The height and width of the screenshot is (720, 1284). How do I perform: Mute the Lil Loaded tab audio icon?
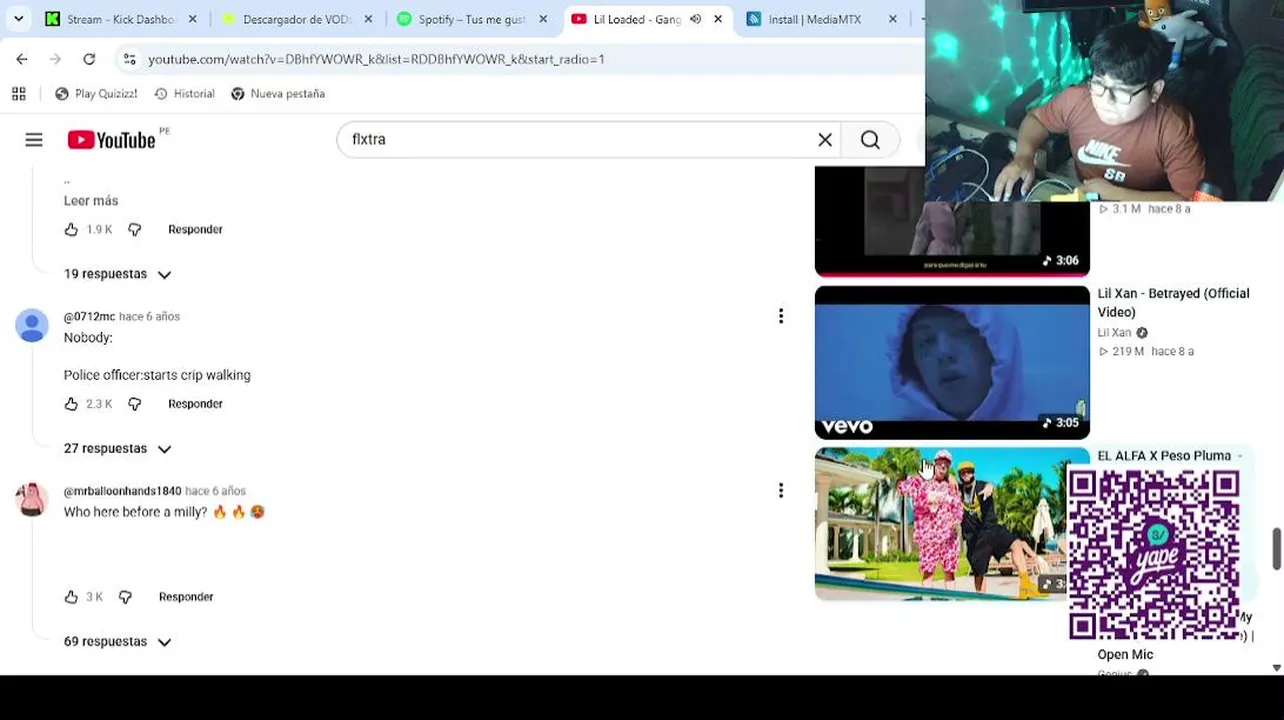[695, 19]
